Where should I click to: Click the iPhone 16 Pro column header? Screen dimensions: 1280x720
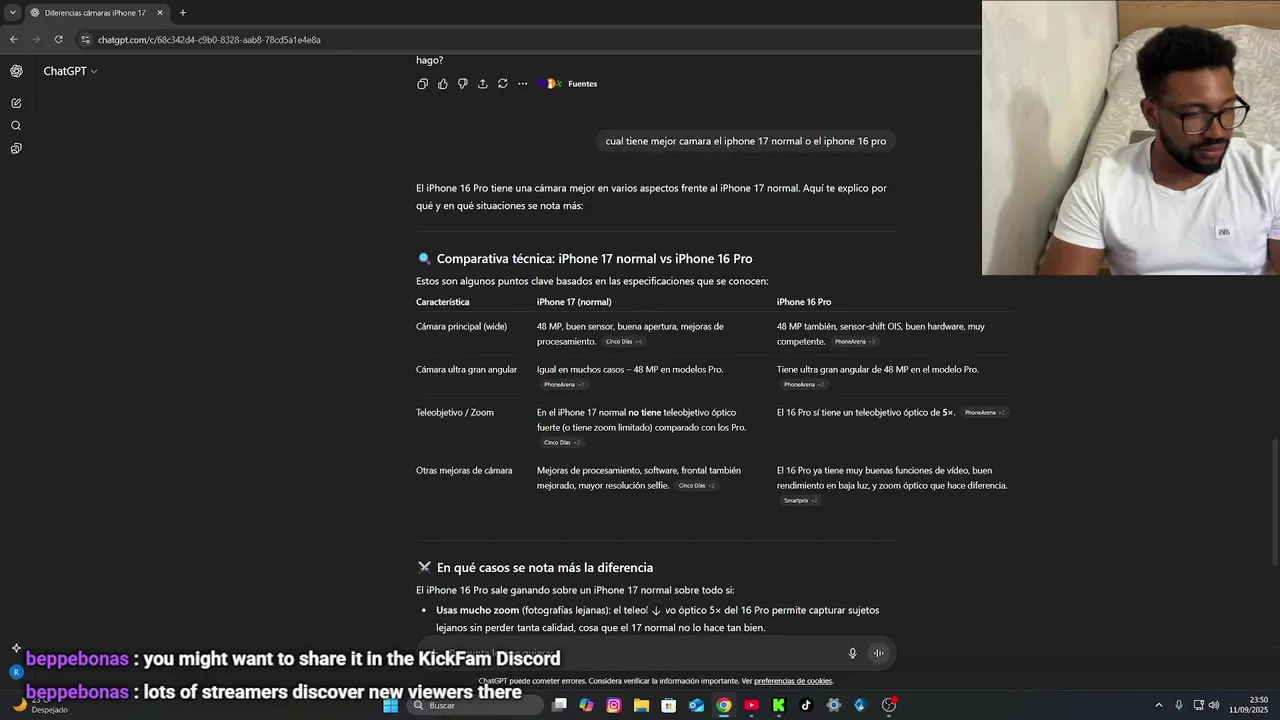(x=804, y=302)
